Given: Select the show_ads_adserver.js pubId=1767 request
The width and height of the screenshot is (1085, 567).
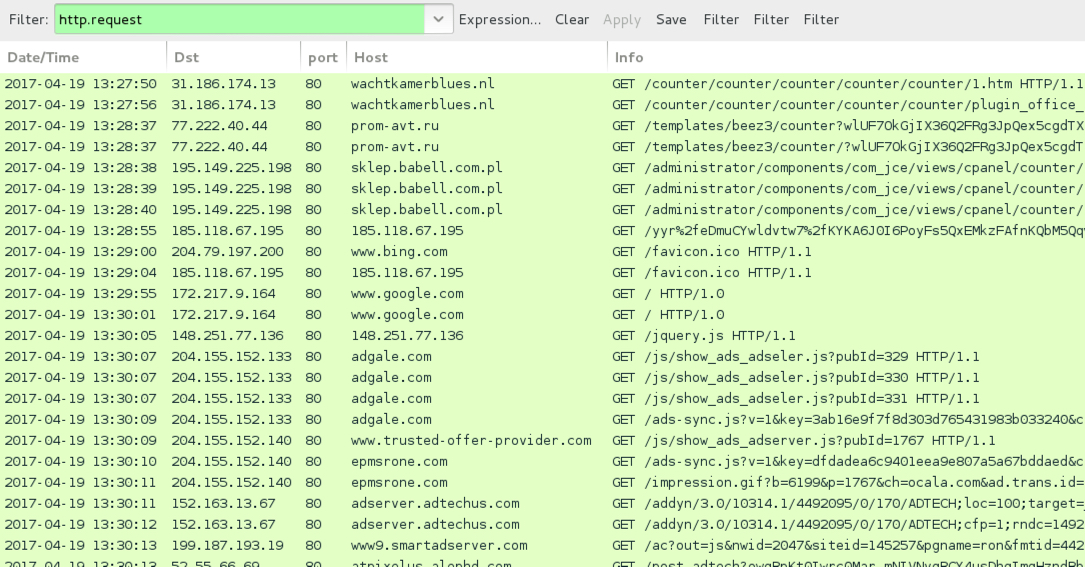Looking at the screenshot, I should point(542,440).
